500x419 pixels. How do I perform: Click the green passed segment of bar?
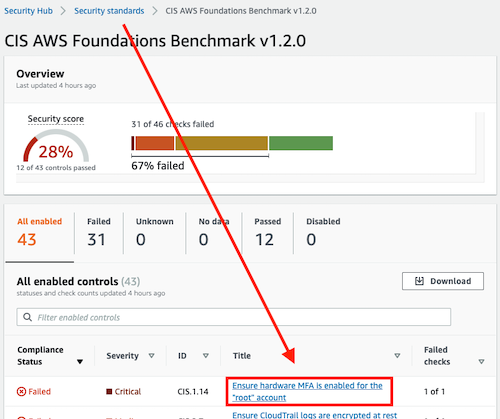pyautogui.click(x=301, y=143)
